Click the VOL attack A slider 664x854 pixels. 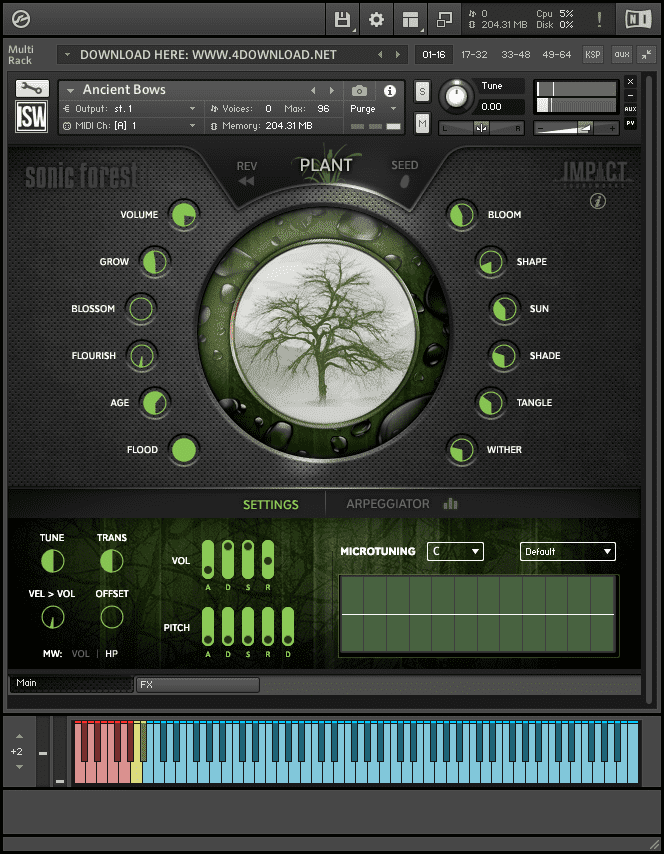click(x=208, y=560)
